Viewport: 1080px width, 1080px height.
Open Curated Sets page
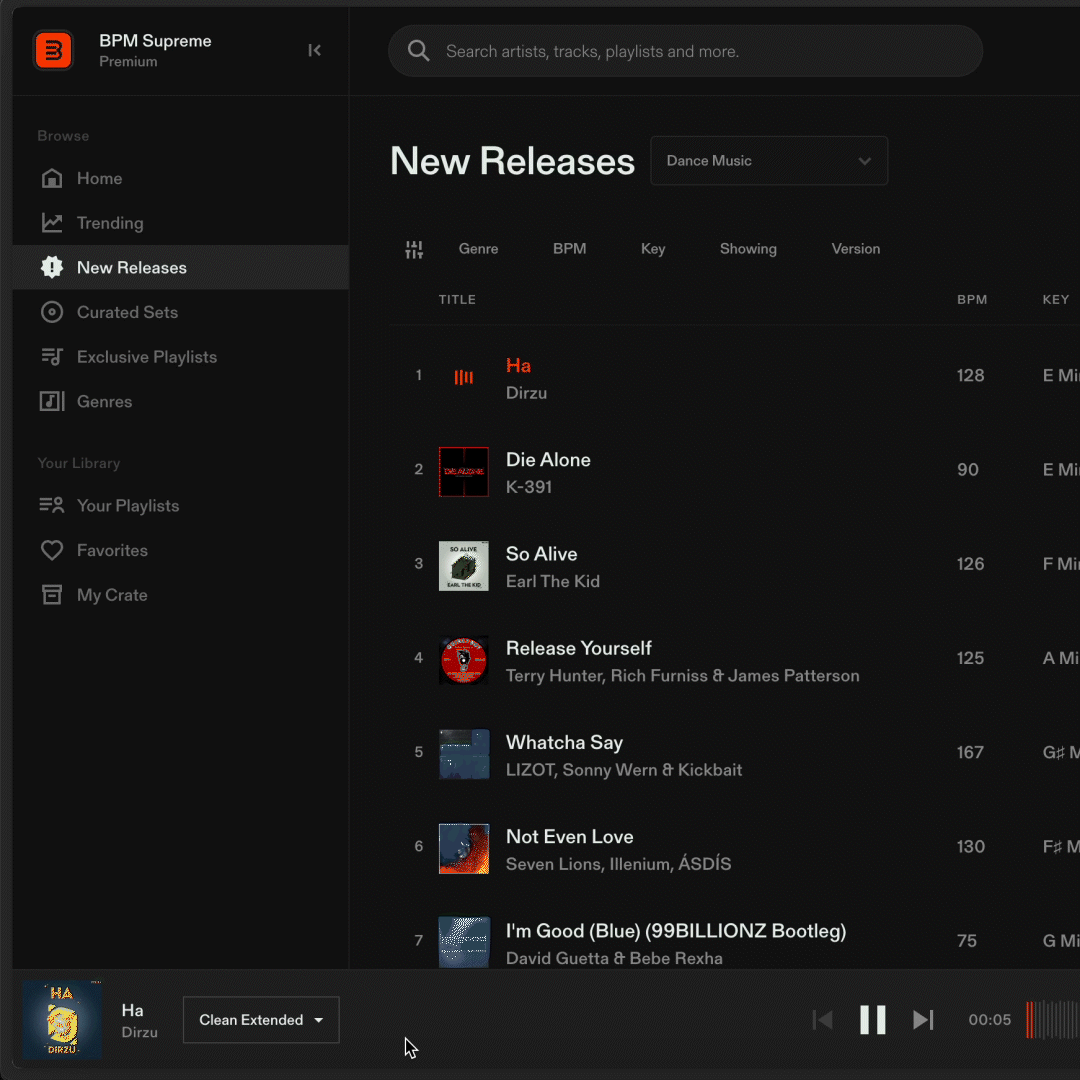(180, 312)
